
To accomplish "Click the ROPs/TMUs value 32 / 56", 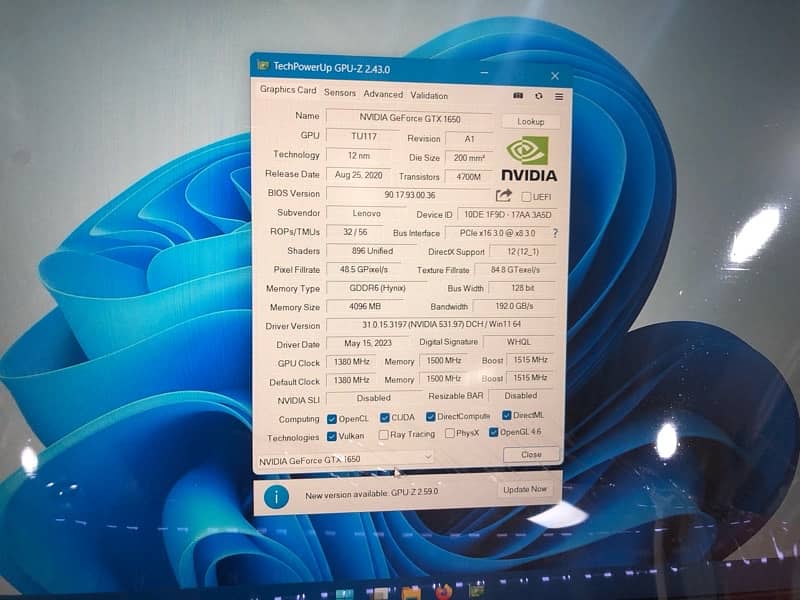I will [356, 232].
